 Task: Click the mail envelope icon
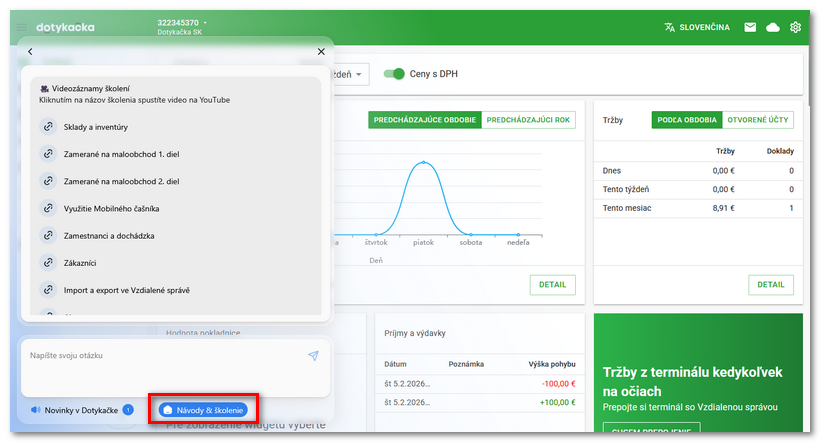(x=750, y=27)
